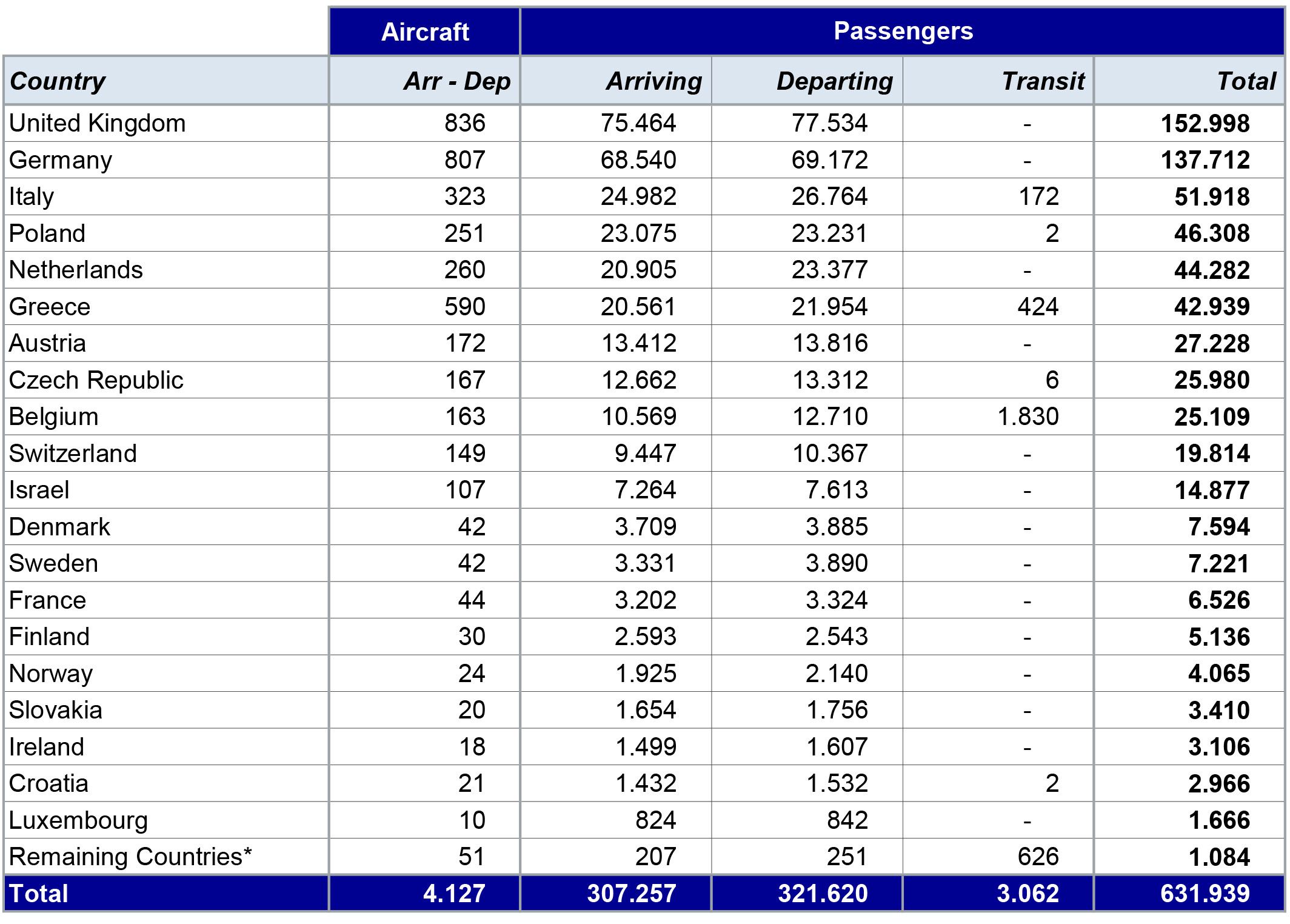Click the Aircraft header cell
Viewport: 1290px width, 924px height.
[x=424, y=32]
